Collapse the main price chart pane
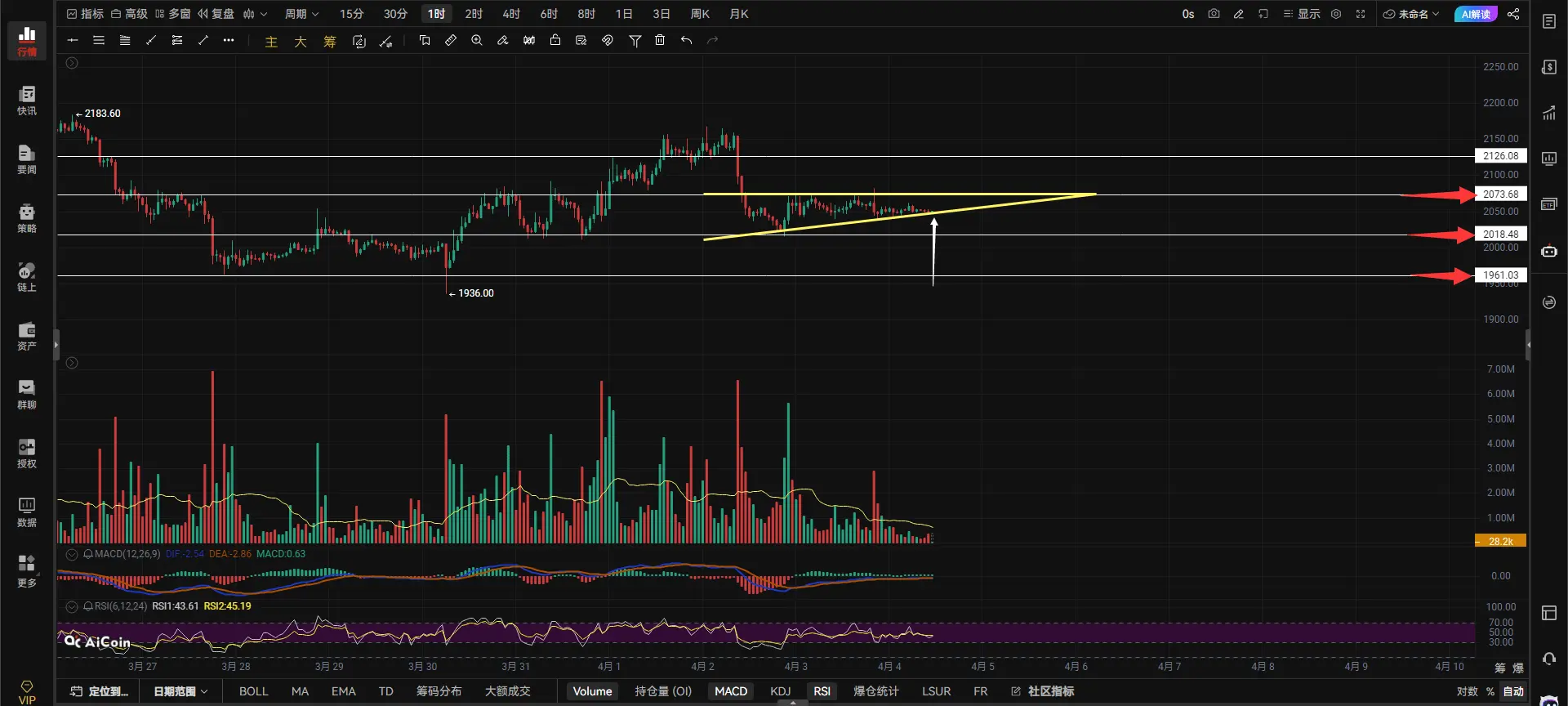Screen dimensions: 1568x706 click(x=72, y=63)
